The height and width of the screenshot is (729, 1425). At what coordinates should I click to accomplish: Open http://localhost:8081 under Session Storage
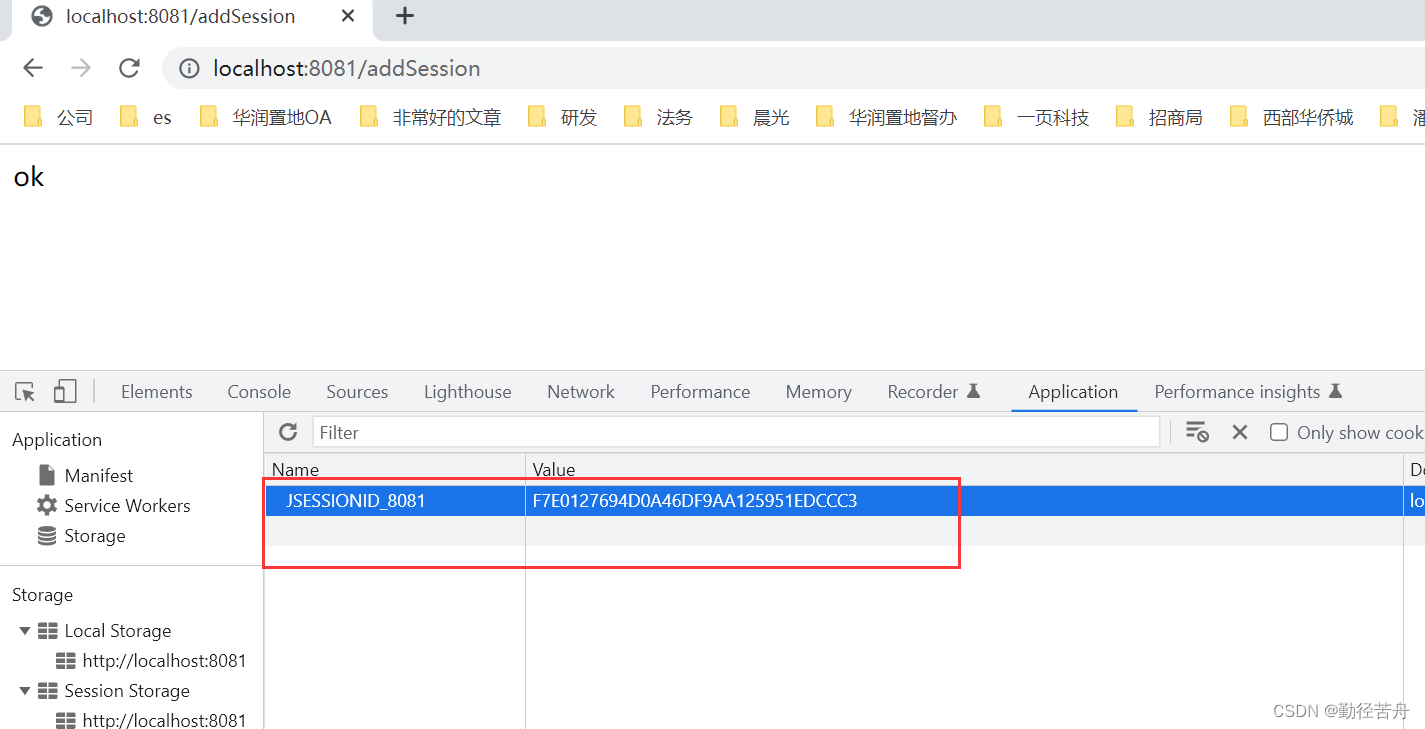pos(164,720)
